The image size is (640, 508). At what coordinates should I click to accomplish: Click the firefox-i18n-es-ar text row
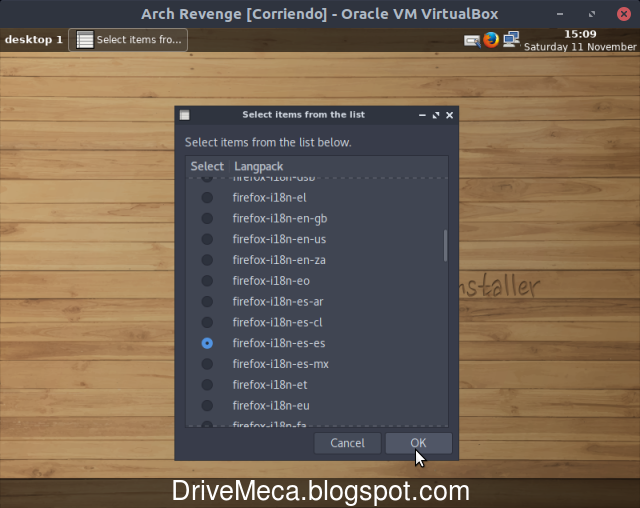click(278, 302)
